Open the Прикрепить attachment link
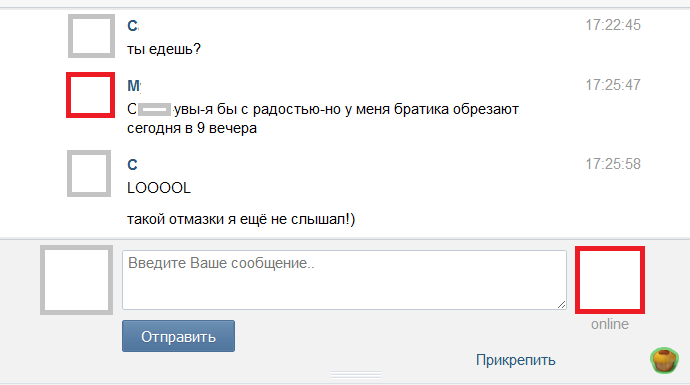 coord(516,360)
